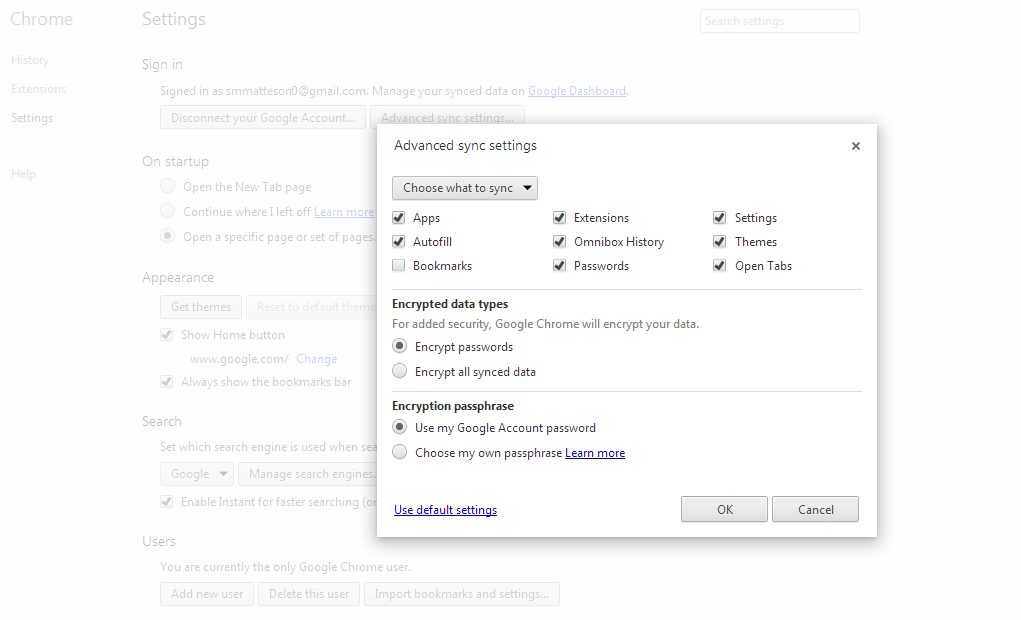Image resolution: width=1021 pixels, height=620 pixels.
Task: Select Use my Google Account password
Action: 400,428
